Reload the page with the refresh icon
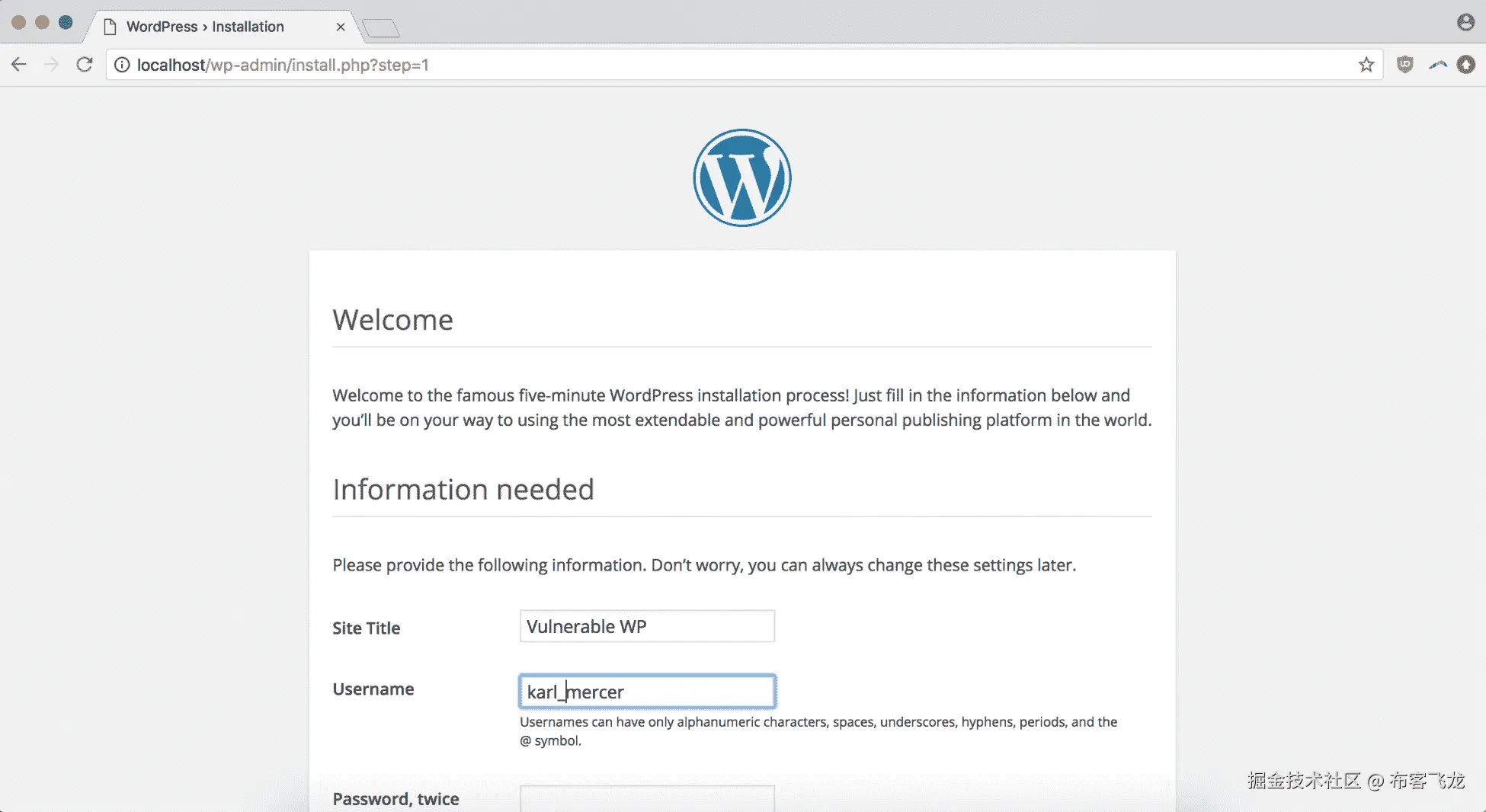The height and width of the screenshot is (812, 1486). [x=85, y=65]
